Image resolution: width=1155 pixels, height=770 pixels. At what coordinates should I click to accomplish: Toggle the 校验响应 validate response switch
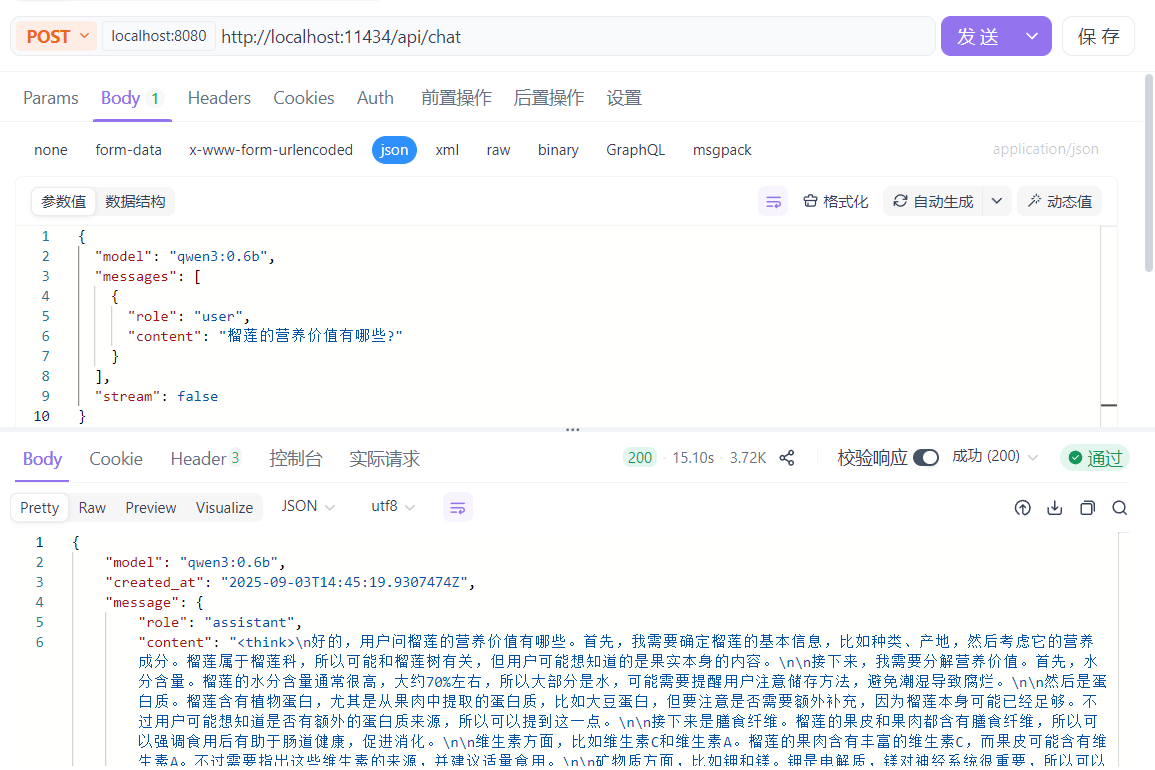pyautogui.click(x=926, y=458)
